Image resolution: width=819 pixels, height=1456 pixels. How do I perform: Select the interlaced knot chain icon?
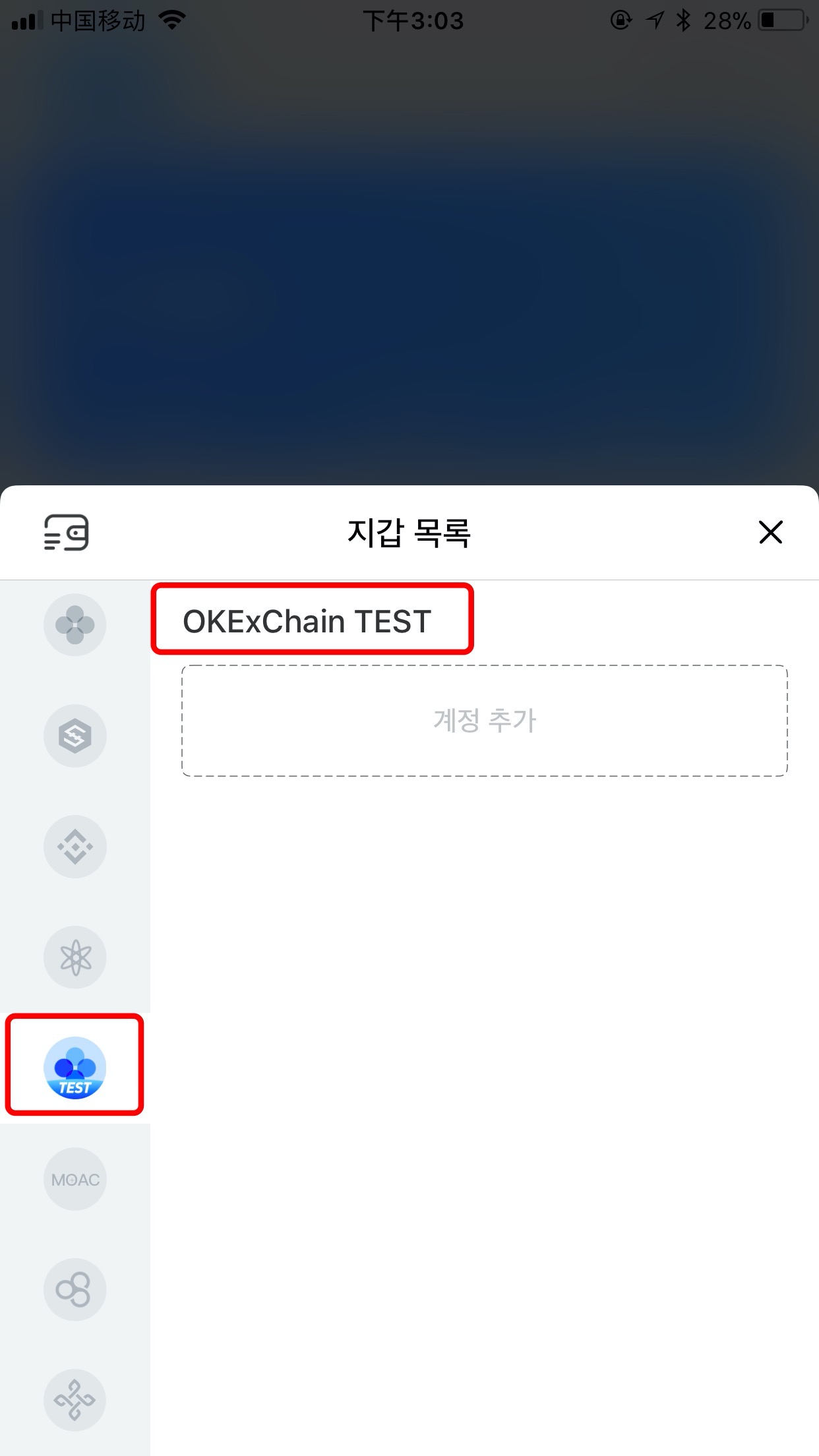pyautogui.click(x=75, y=1400)
